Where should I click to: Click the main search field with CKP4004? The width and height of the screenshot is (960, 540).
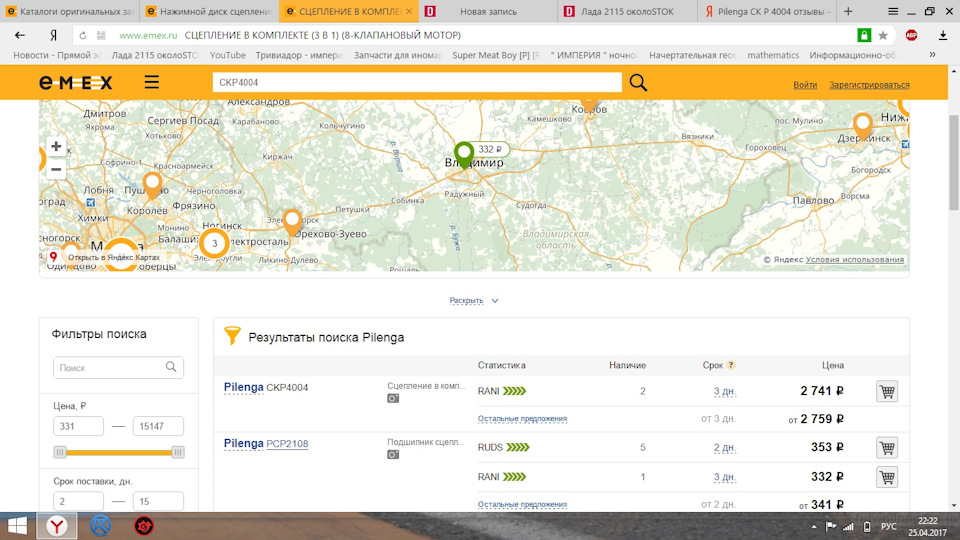417,82
